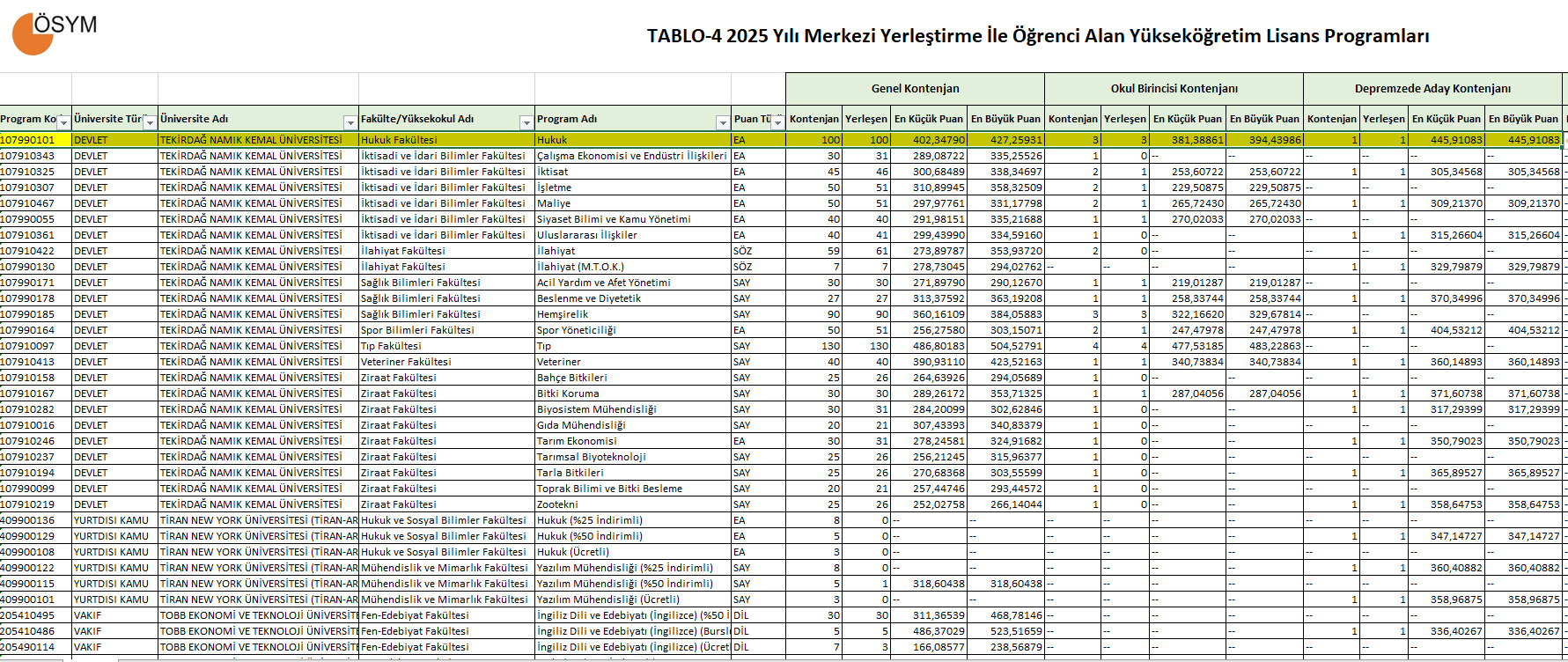Select the Genel Kontenjan merged header
1568x662 pixels.
pyautogui.click(x=915, y=89)
